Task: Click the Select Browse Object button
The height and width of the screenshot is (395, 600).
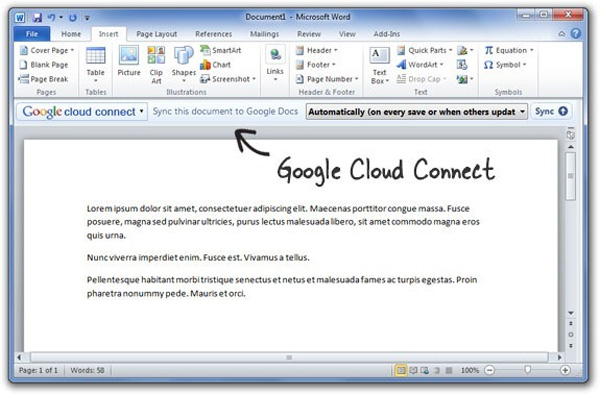Action: (x=571, y=335)
